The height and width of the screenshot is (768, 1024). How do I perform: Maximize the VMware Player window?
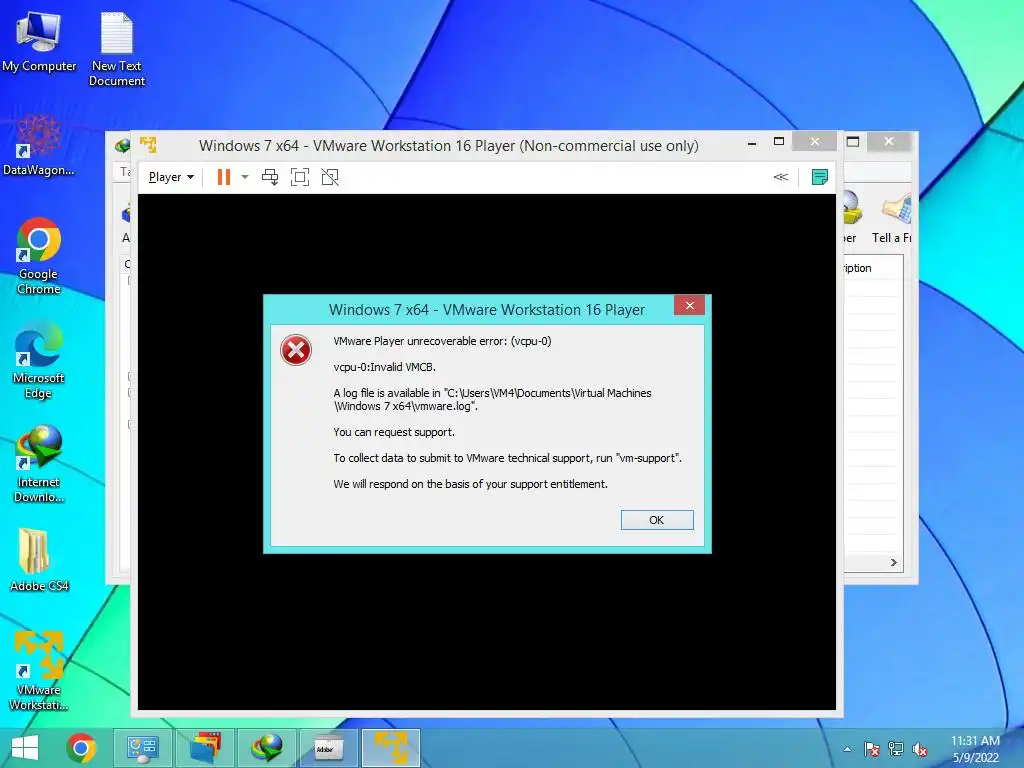click(x=778, y=141)
